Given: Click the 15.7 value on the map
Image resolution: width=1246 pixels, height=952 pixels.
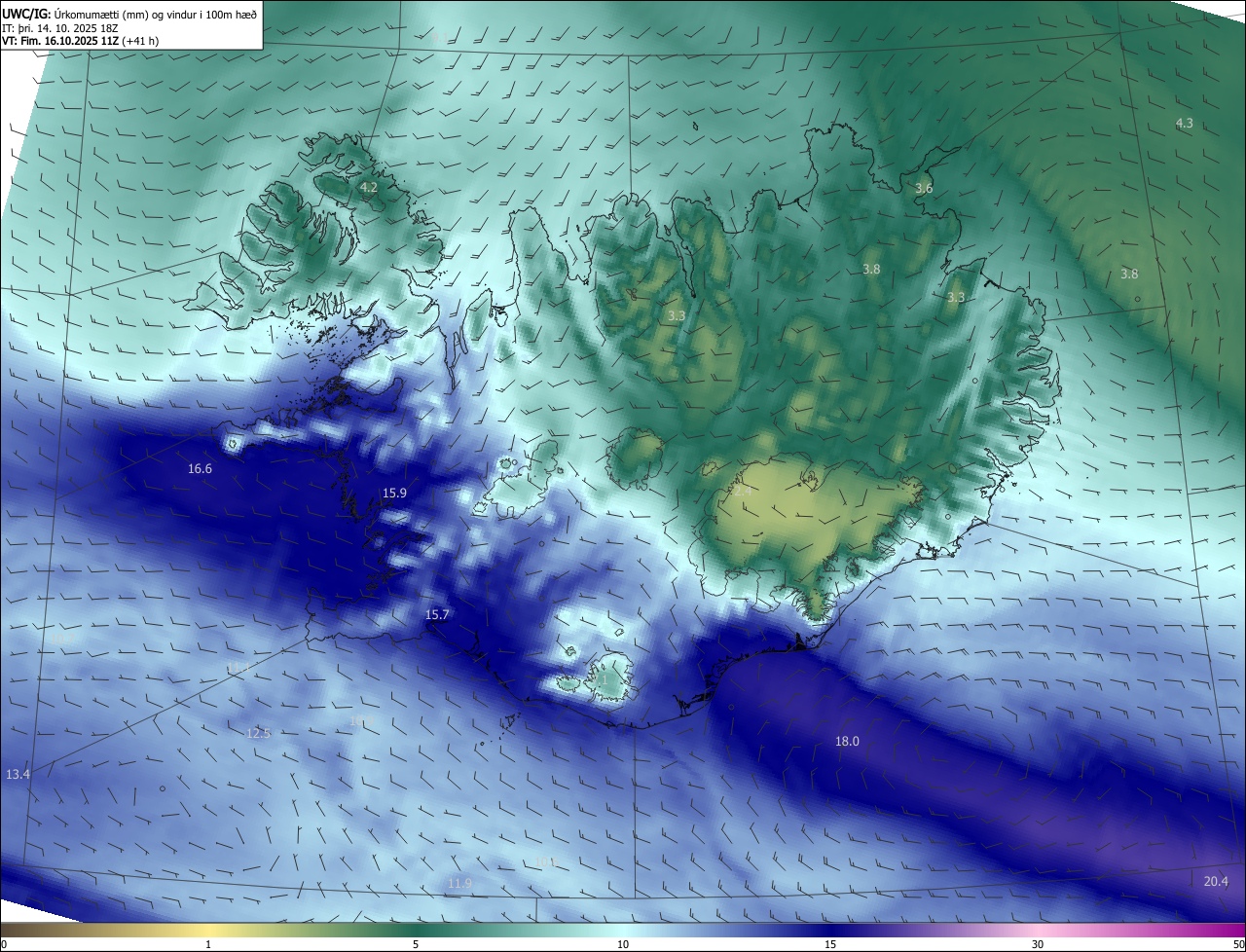Looking at the screenshot, I should click(438, 615).
